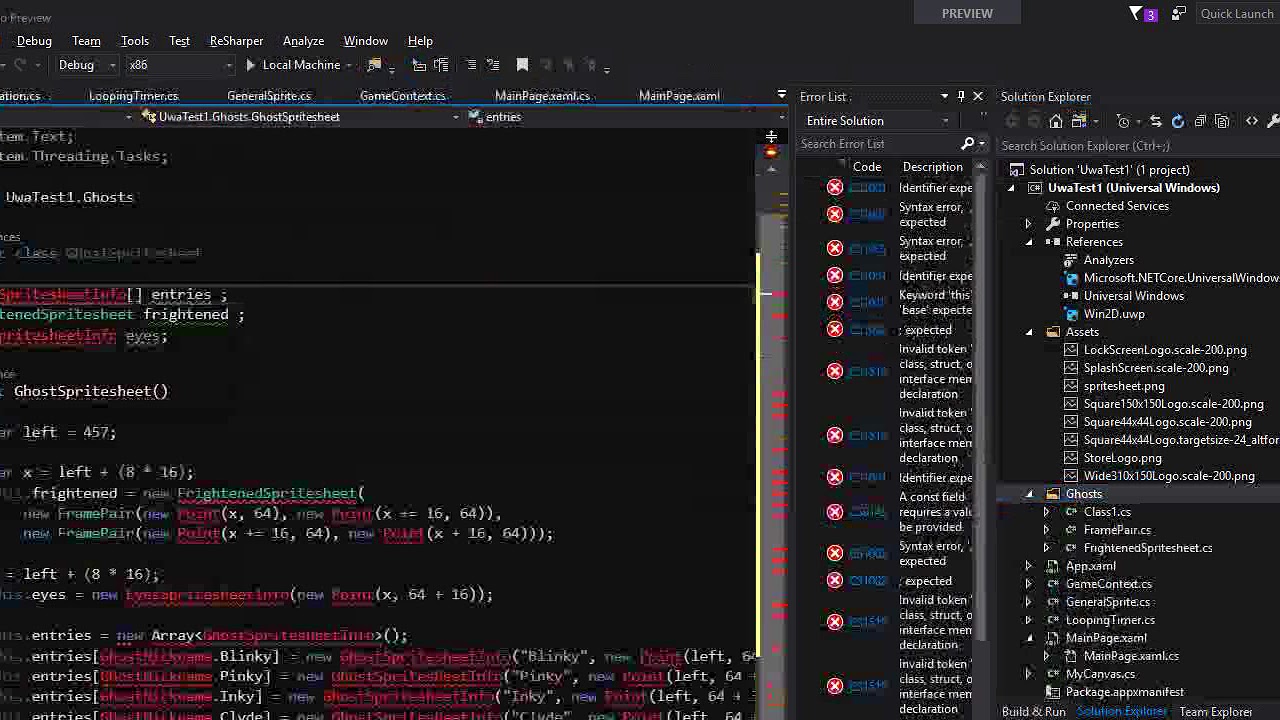Screen dimensions: 1280x720
Task: Open the Error List window options dropdown
Action: pyautogui.click(x=944, y=97)
